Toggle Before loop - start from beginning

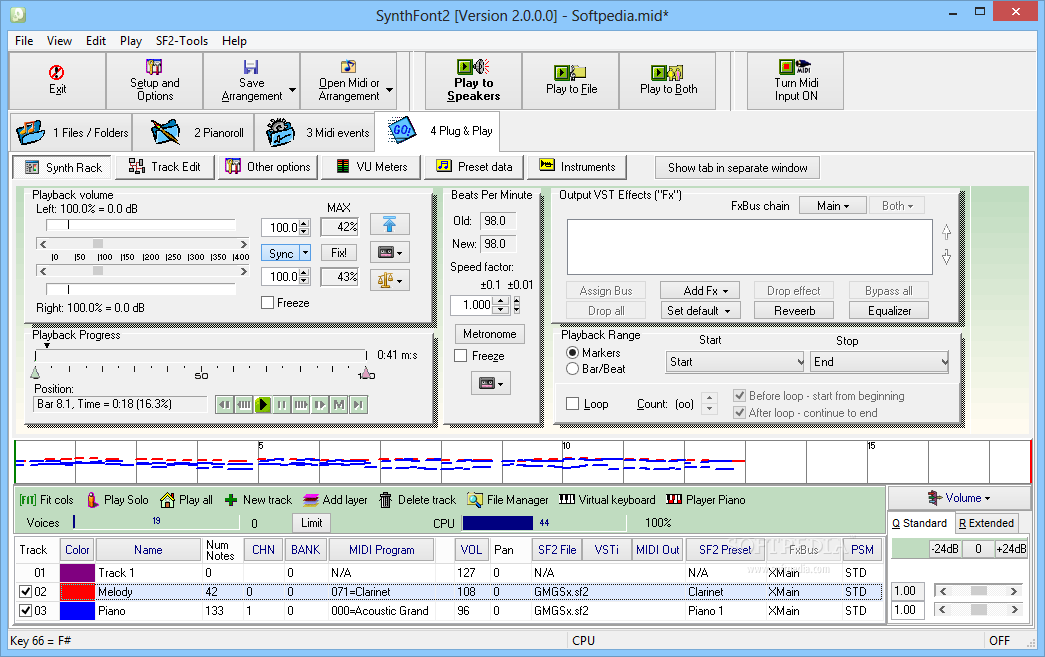[x=739, y=396]
